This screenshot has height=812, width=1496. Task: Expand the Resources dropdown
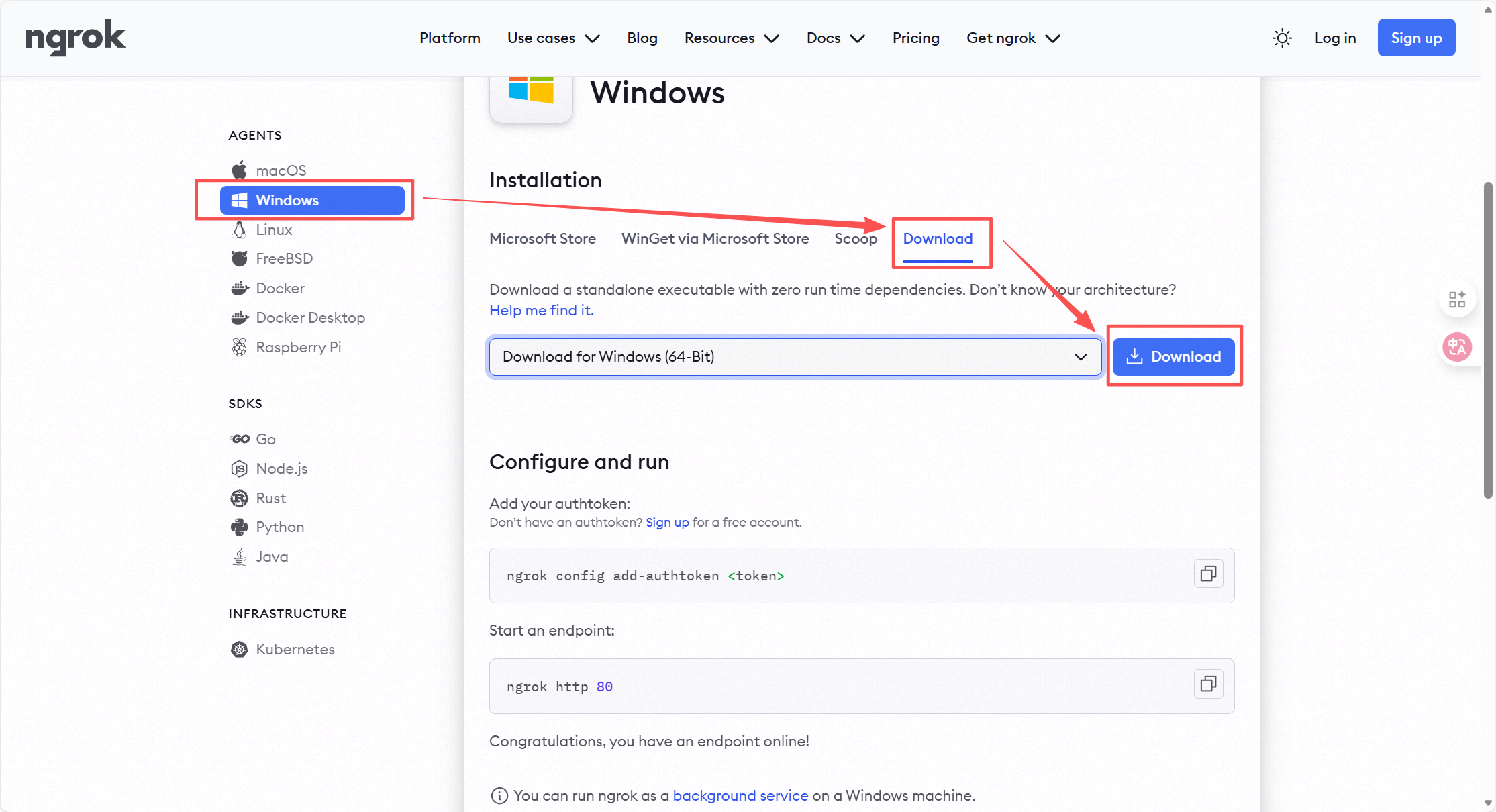(x=731, y=38)
